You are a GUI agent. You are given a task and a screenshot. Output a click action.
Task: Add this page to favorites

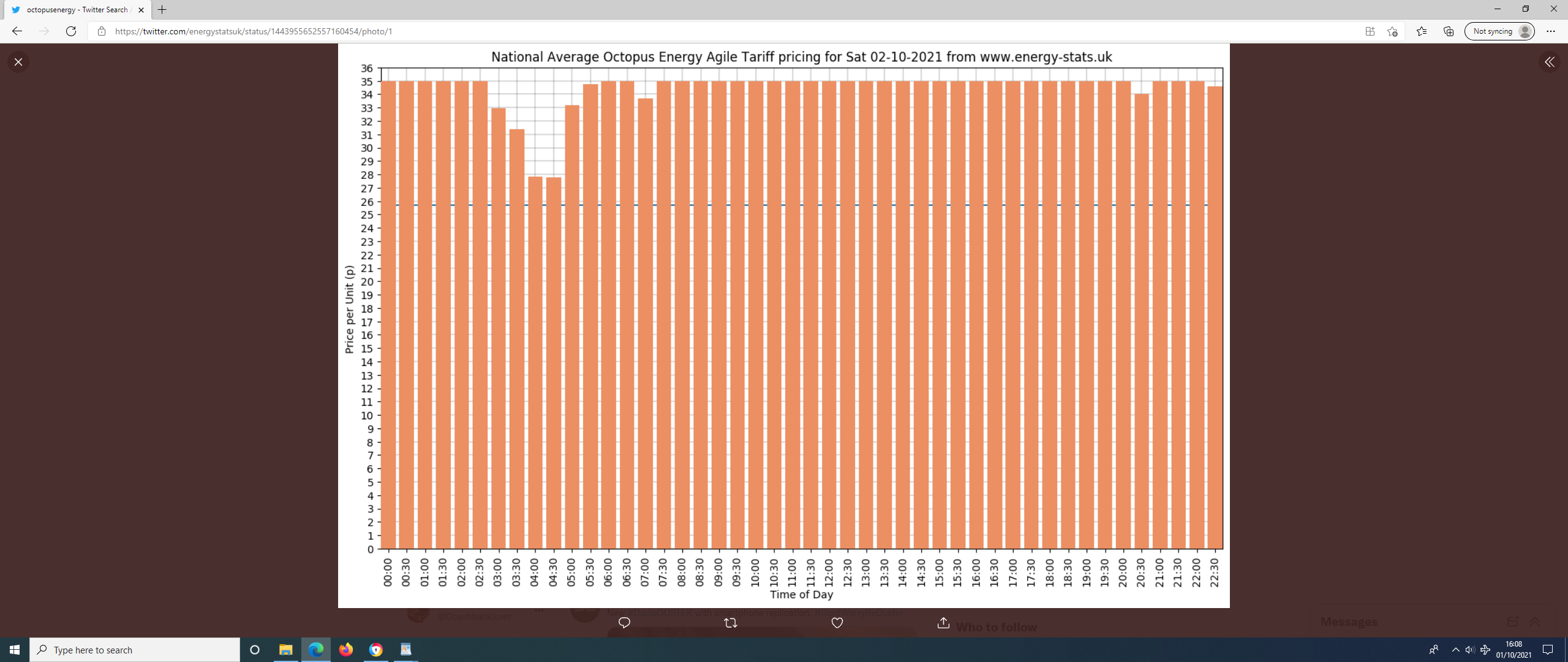[x=1392, y=31]
